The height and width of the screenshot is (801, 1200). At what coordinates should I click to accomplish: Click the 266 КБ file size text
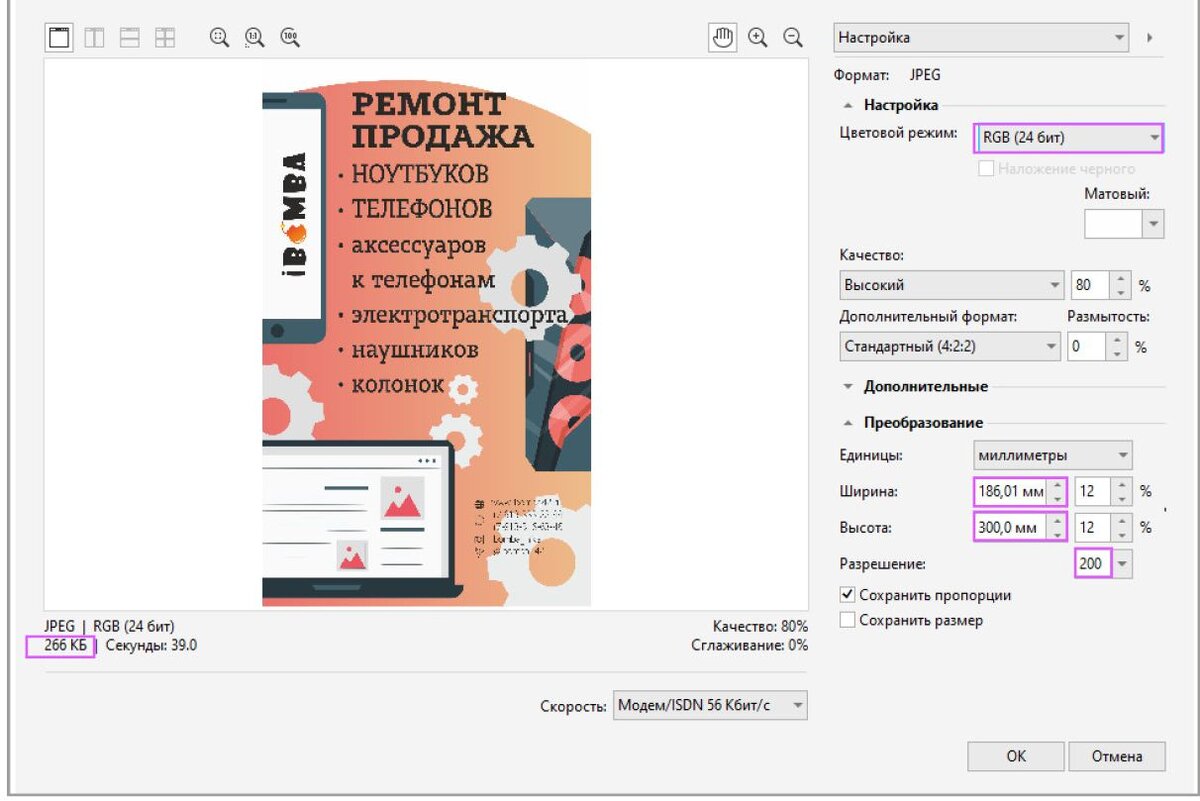click(x=67, y=645)
